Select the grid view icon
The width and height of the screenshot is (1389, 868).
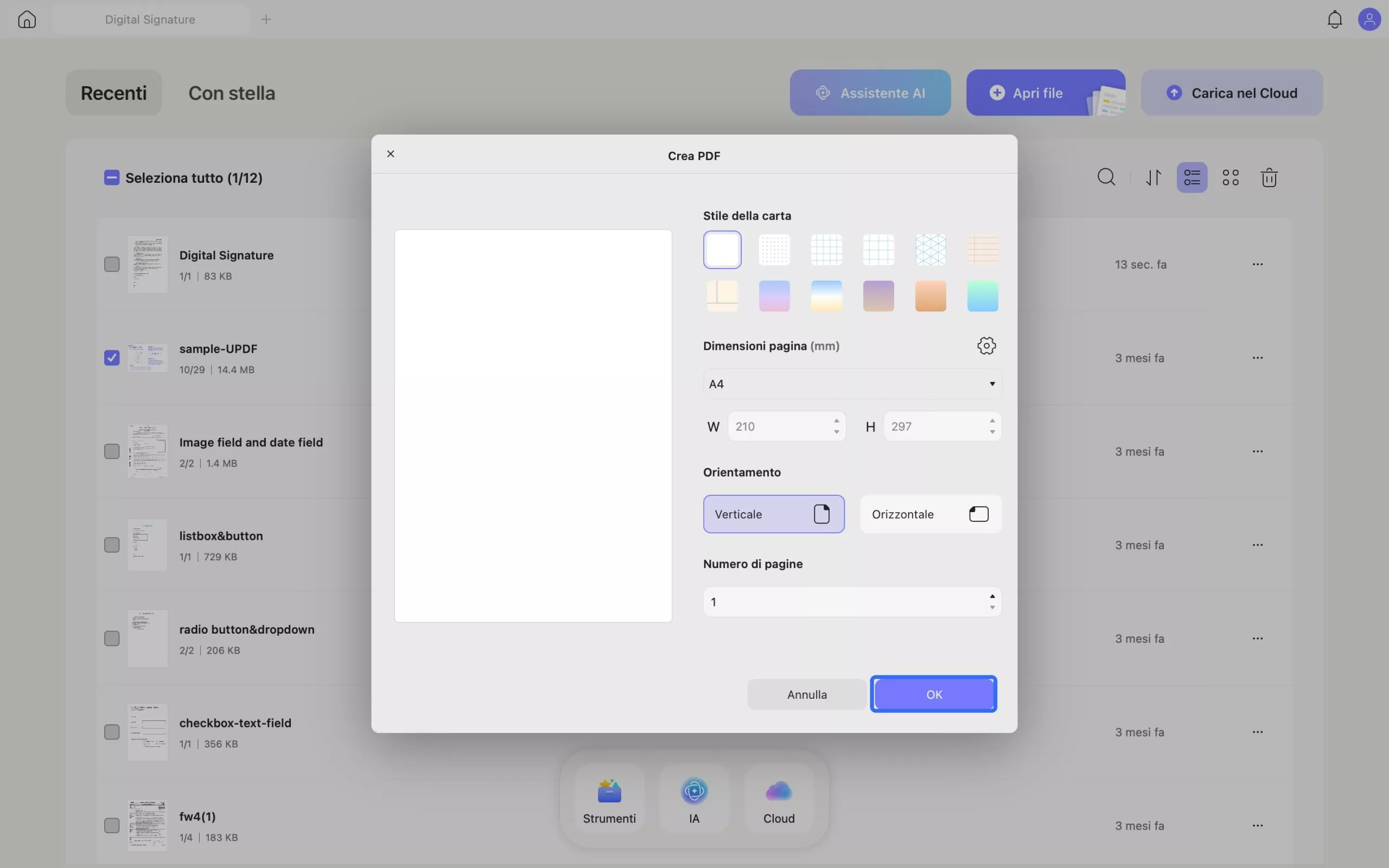pos(1230,177)
